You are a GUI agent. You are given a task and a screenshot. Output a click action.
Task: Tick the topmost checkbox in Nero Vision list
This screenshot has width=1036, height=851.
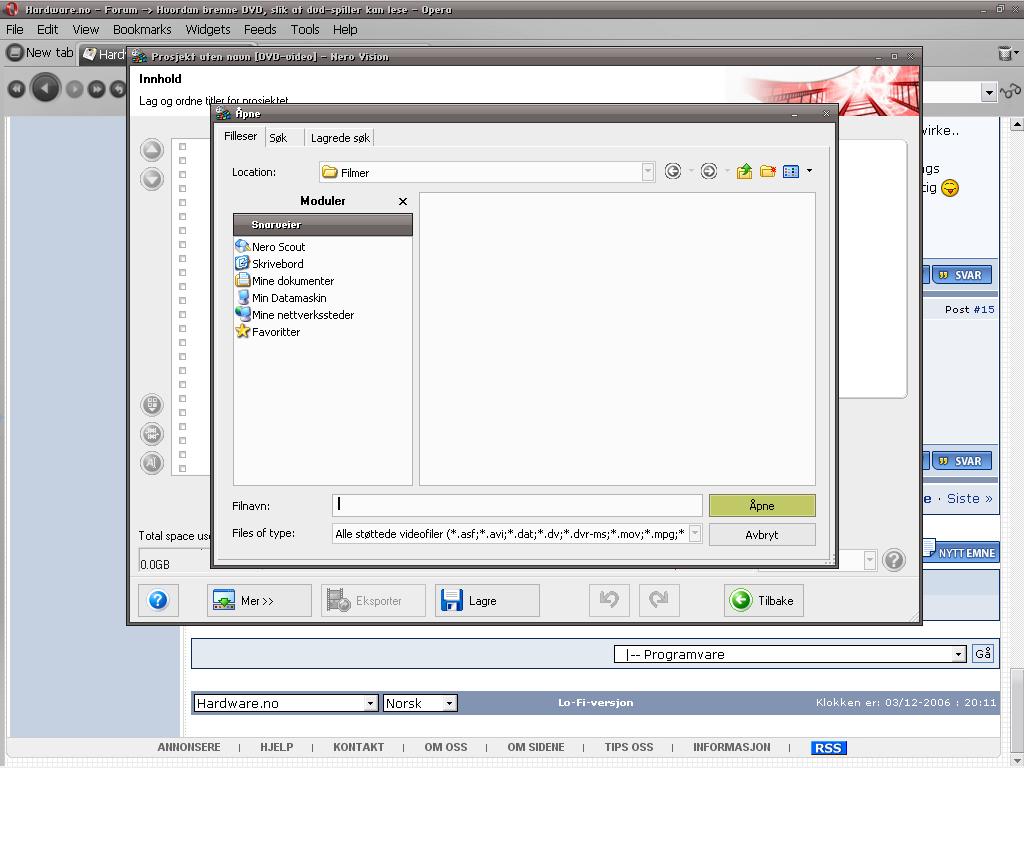pos(182,147)
